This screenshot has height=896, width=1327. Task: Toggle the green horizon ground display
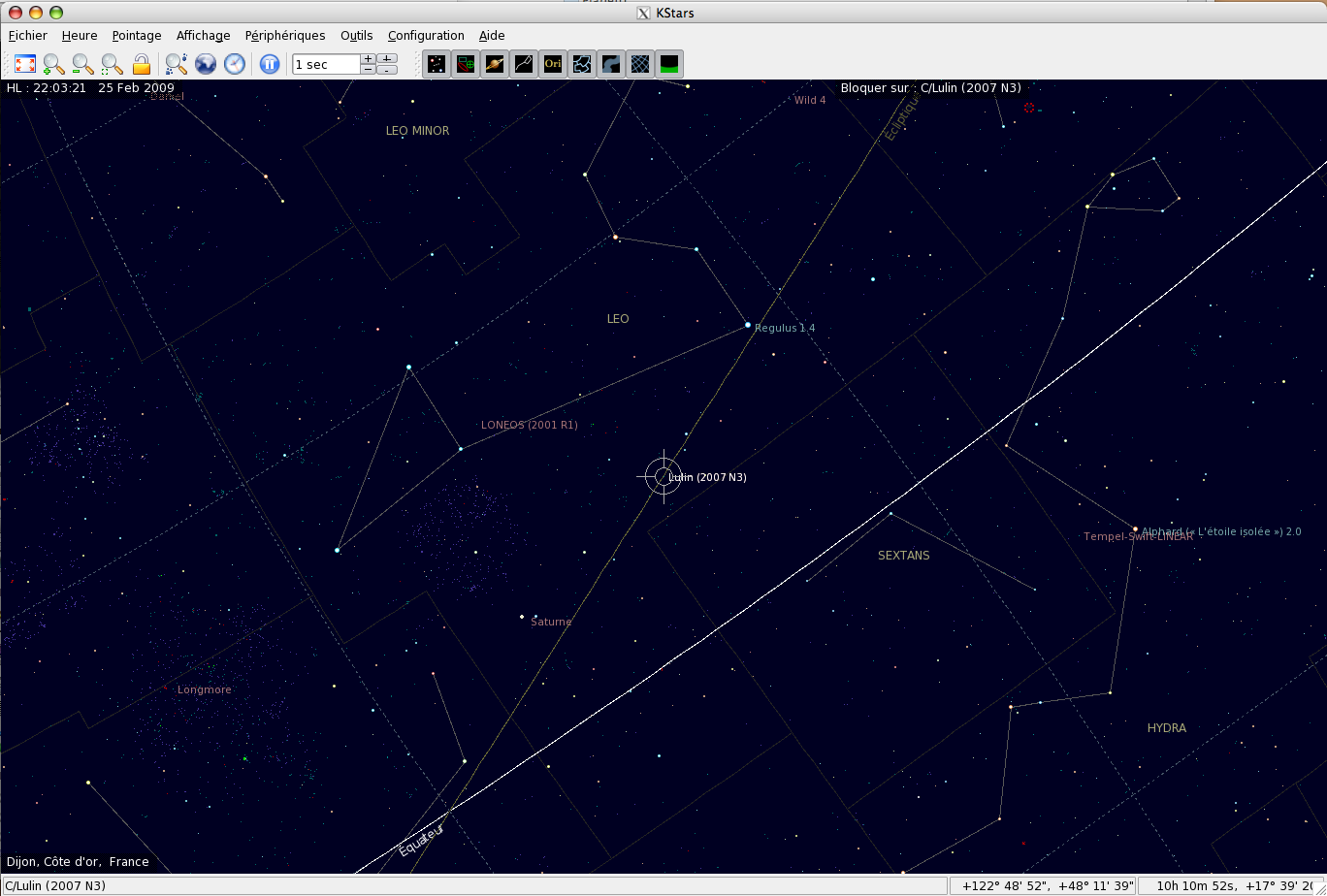tap(669, 64)
